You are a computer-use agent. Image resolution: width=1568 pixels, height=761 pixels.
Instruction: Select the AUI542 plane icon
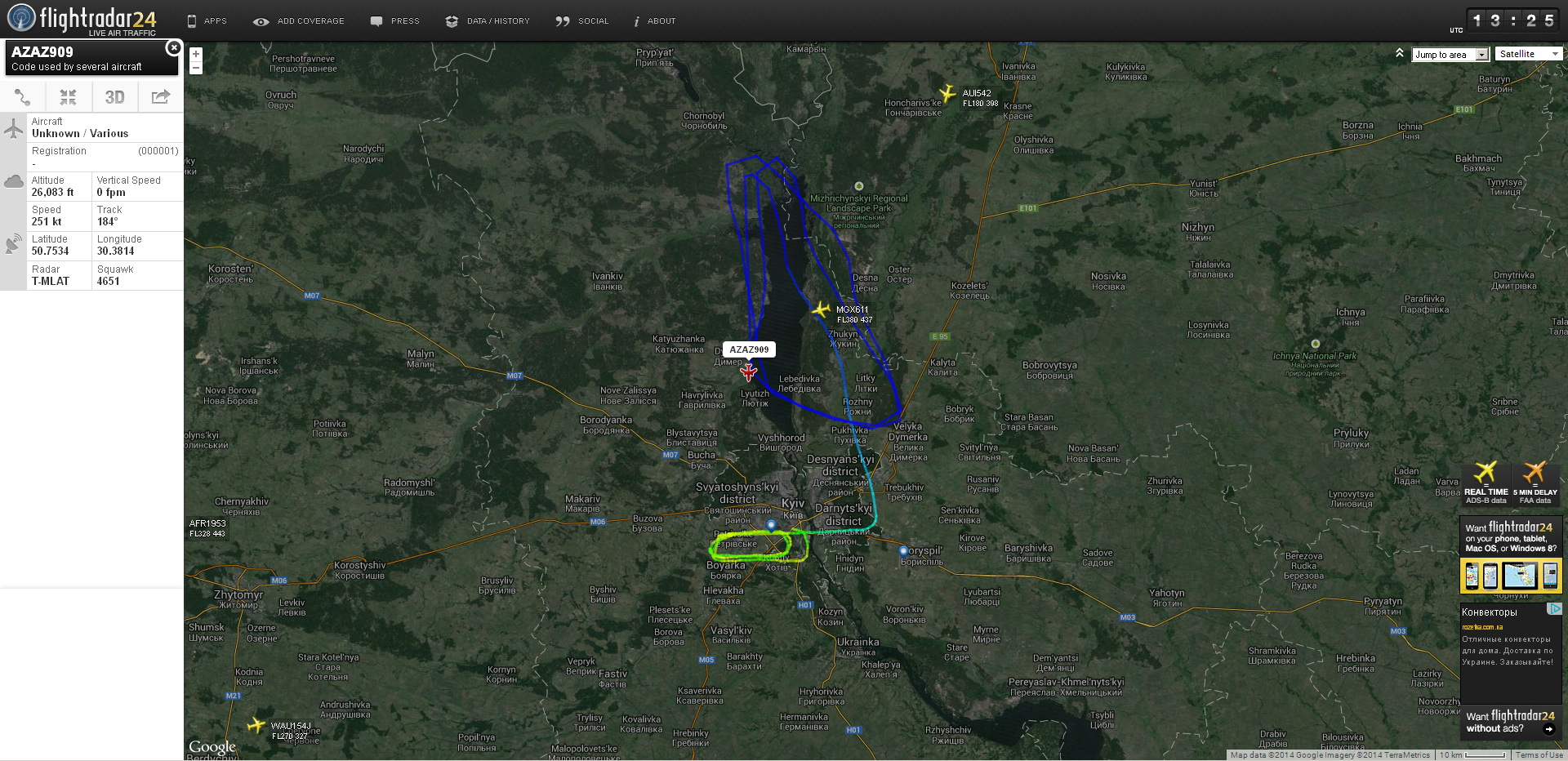click(947, 93)
